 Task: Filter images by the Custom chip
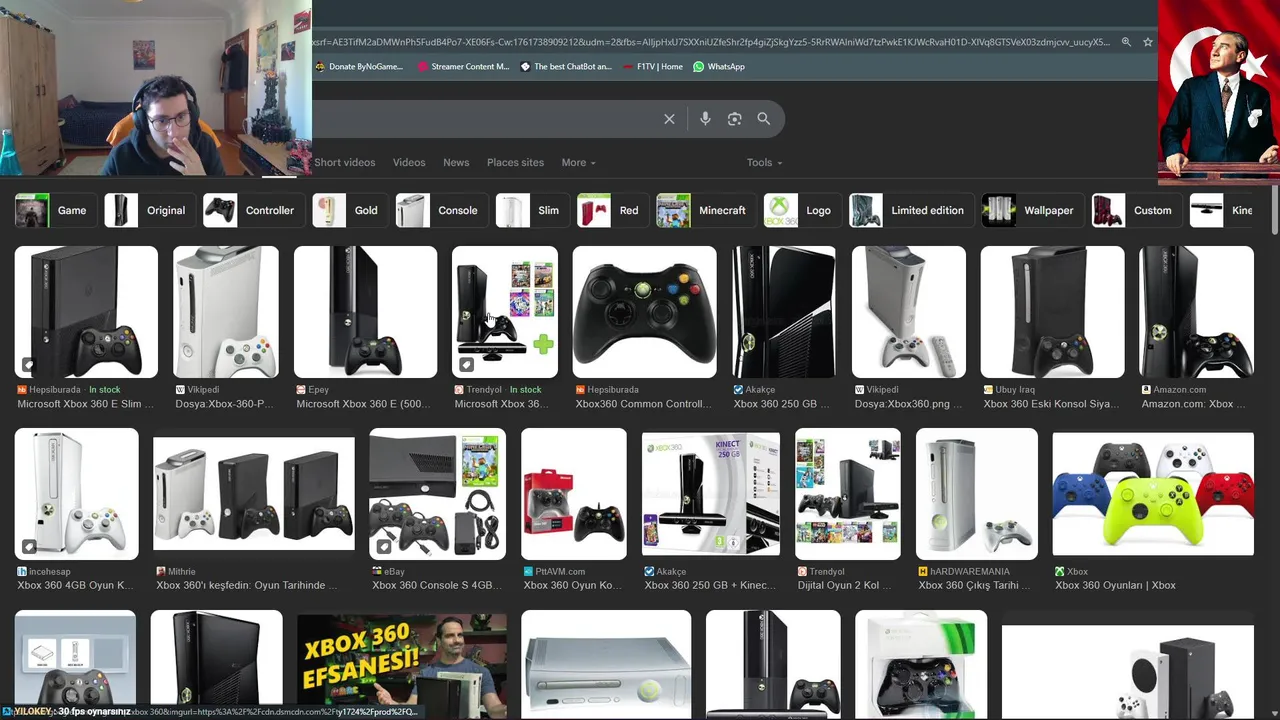[x=1137, y=210]
